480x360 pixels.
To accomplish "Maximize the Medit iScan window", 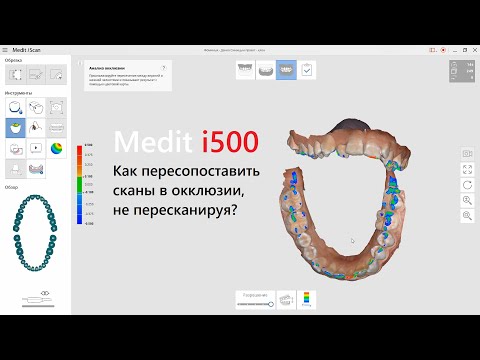I will point(465,50).
